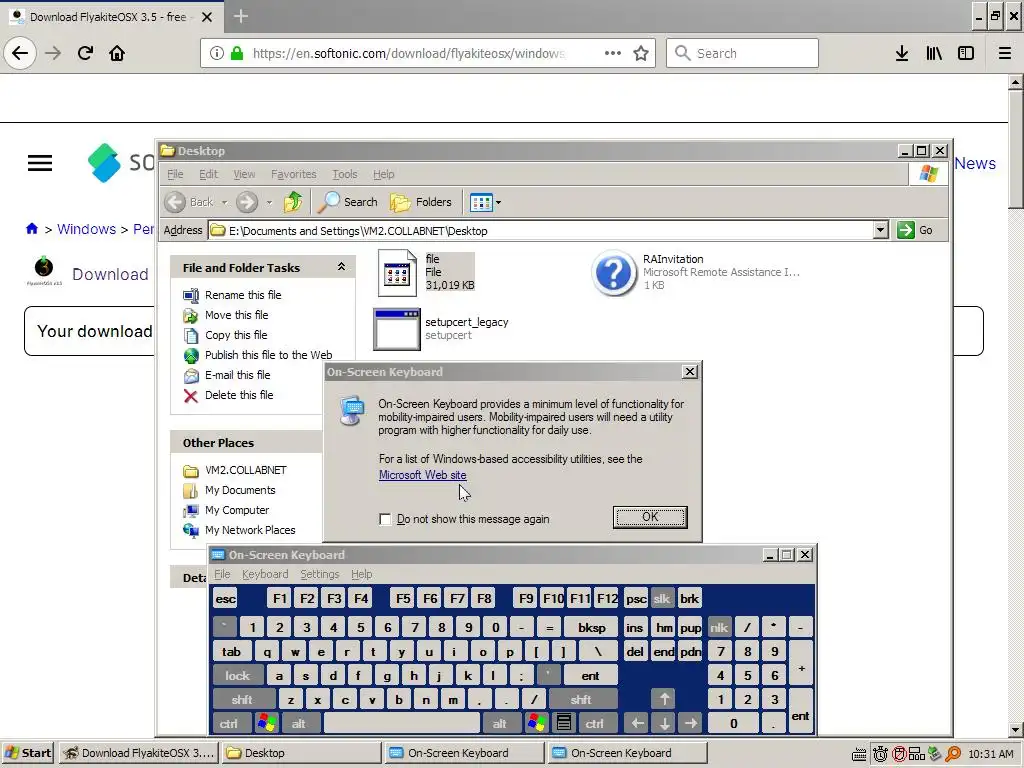This screenshot has width=1024, height=768.
Task: Open My Network Places link
Action: (x=250, y=530)
